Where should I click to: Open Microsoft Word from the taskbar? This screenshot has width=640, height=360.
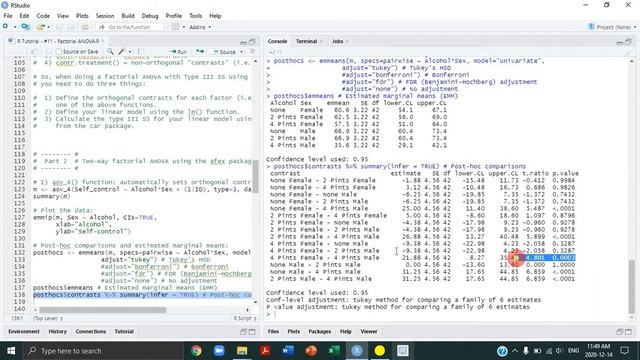288,351
